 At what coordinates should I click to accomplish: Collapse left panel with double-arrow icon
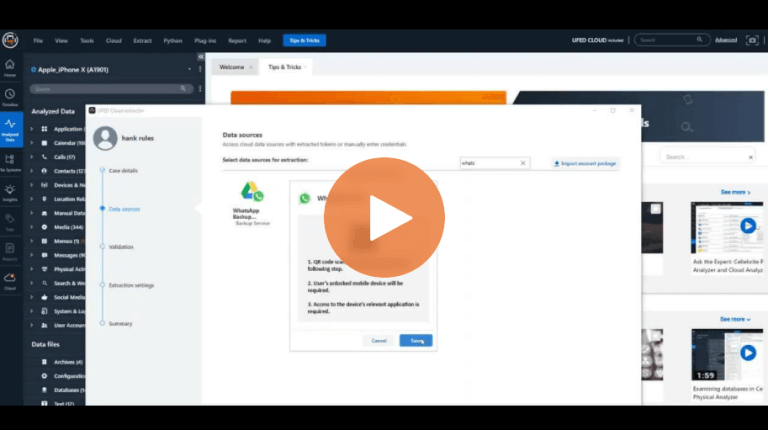[x=201, y=57]
